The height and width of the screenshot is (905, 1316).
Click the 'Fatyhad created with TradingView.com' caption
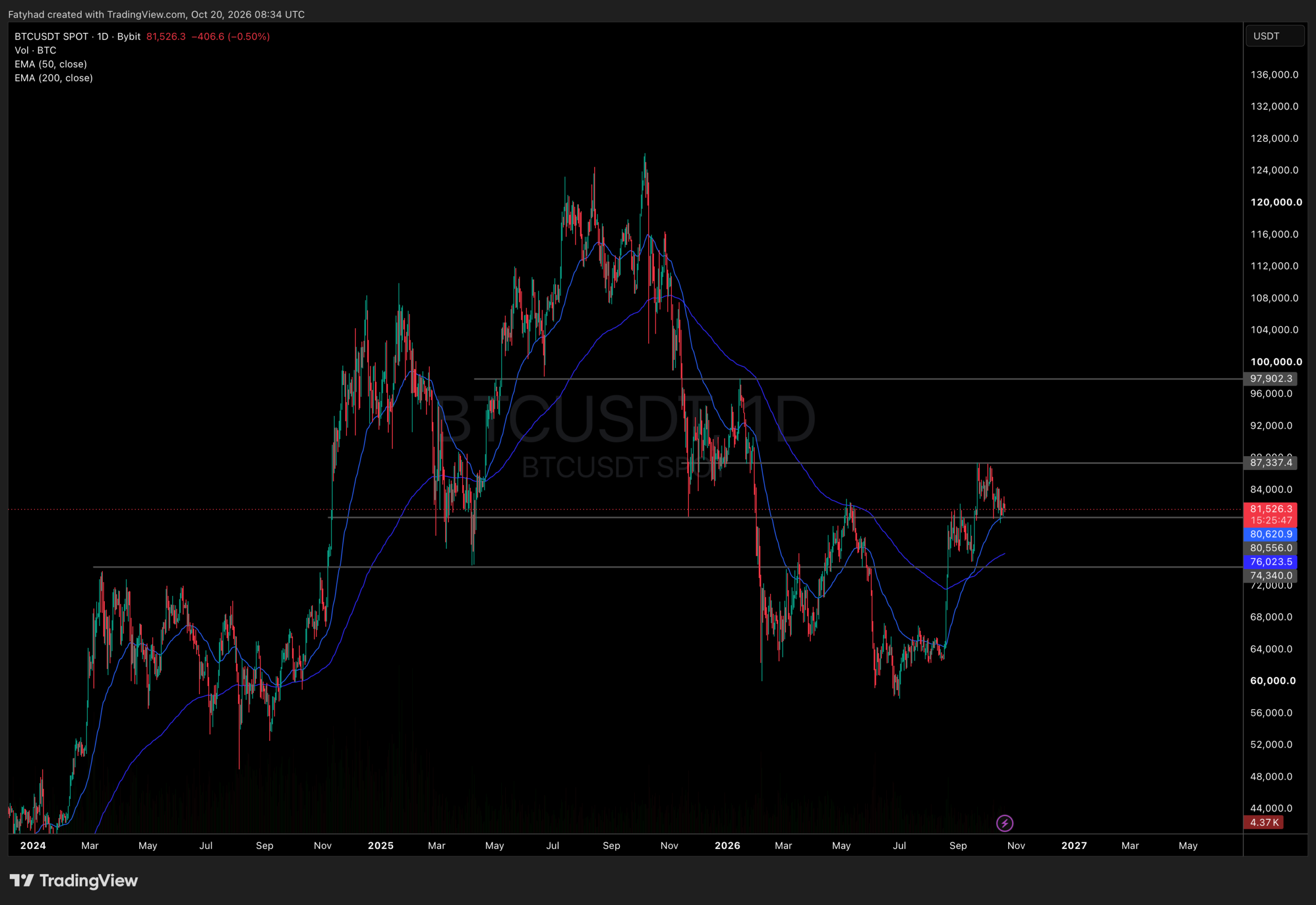tap(97, 14)
